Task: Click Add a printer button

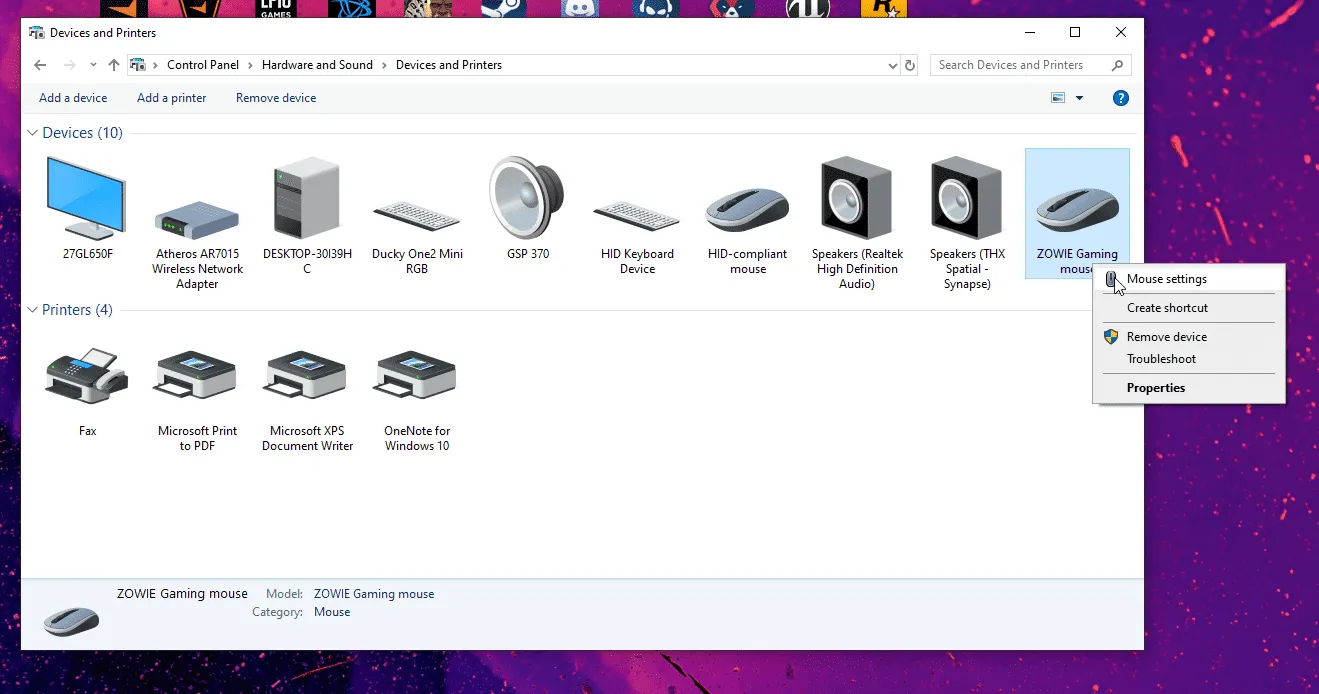Action: 171,98
